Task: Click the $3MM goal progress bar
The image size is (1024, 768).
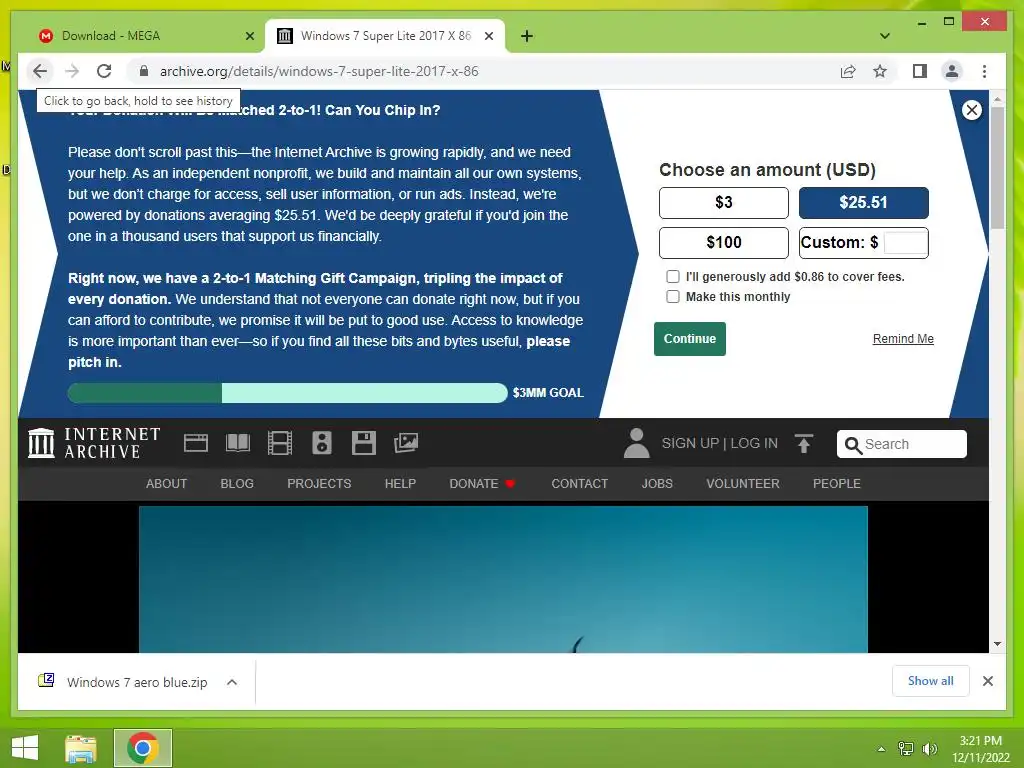Action: [287, 393]
